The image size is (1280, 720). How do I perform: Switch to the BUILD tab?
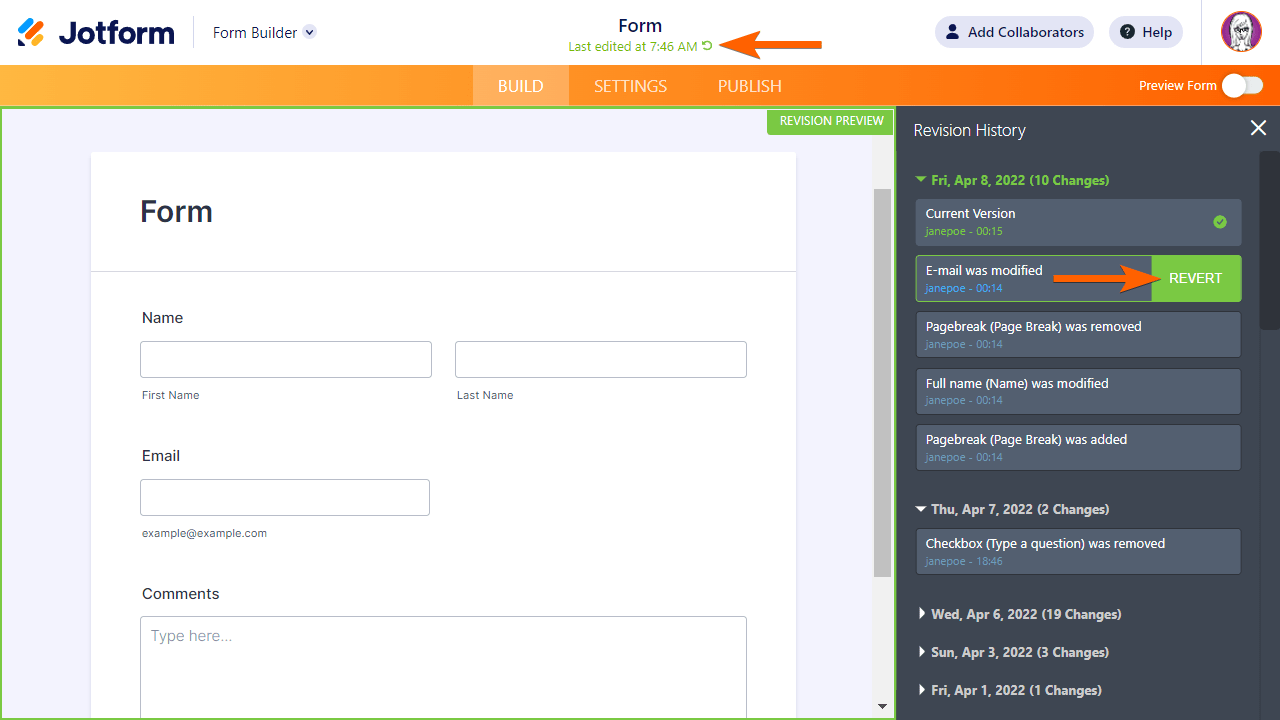coord(521,86)
